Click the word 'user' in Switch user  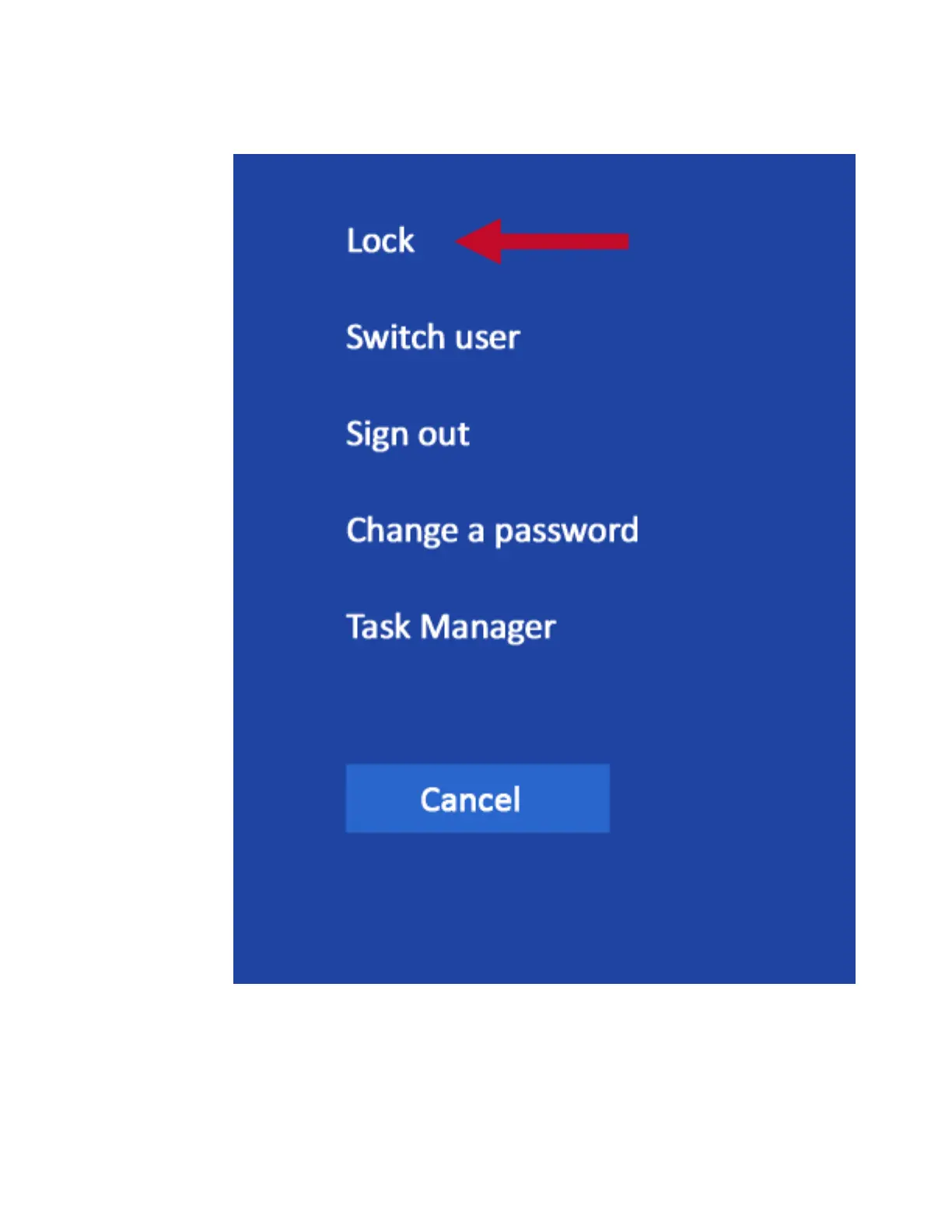[x=488, y=338]
